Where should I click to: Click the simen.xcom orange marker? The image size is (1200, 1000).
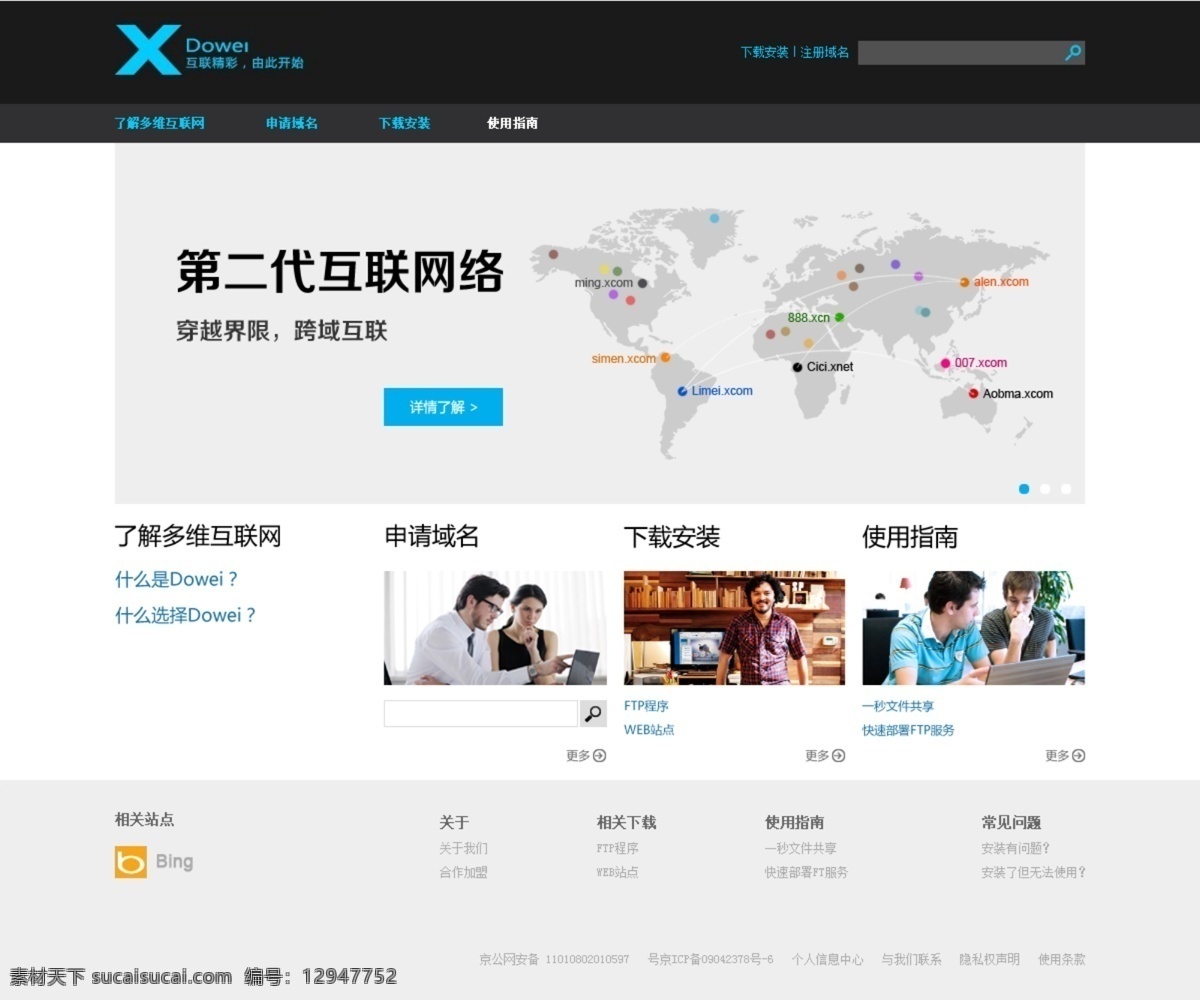pyautogui.click(x=664, y=358)
